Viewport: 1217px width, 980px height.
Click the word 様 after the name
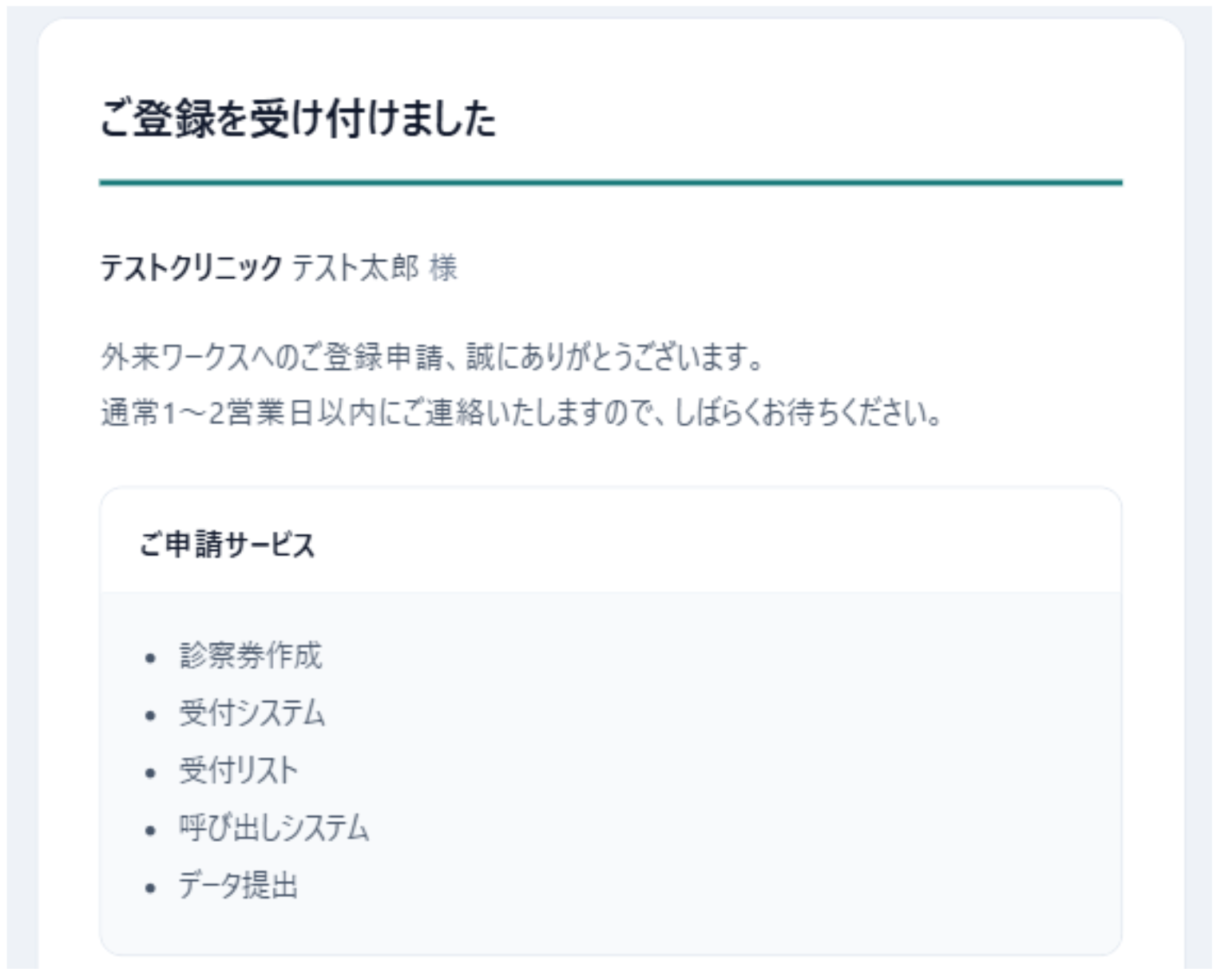(443, 268)
